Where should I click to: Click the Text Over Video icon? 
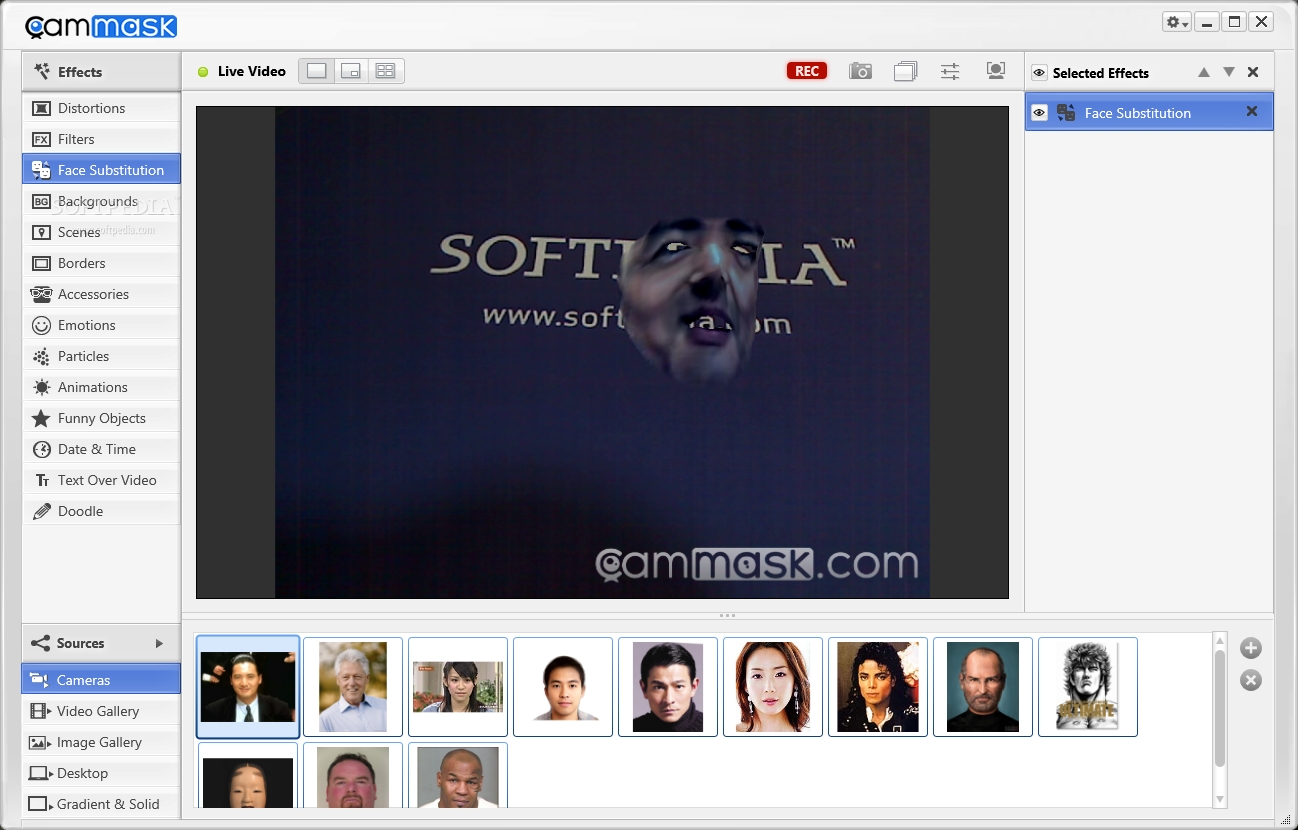(x=41, y=480)
